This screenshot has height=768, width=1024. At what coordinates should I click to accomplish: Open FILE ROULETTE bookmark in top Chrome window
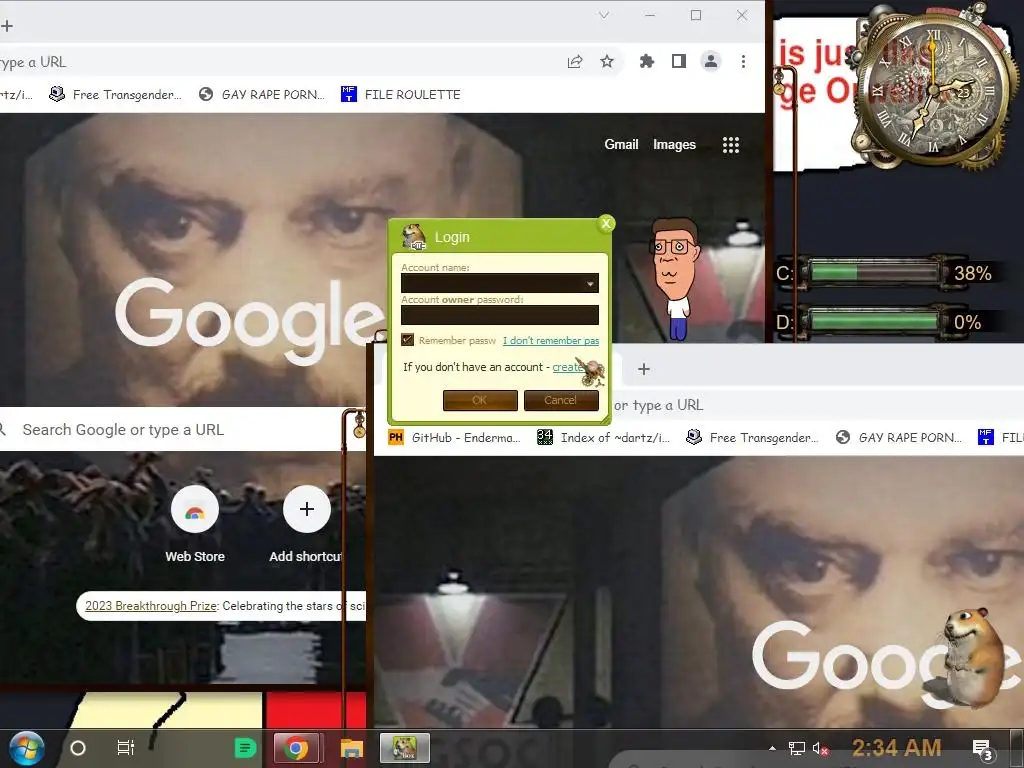(400, 95)
